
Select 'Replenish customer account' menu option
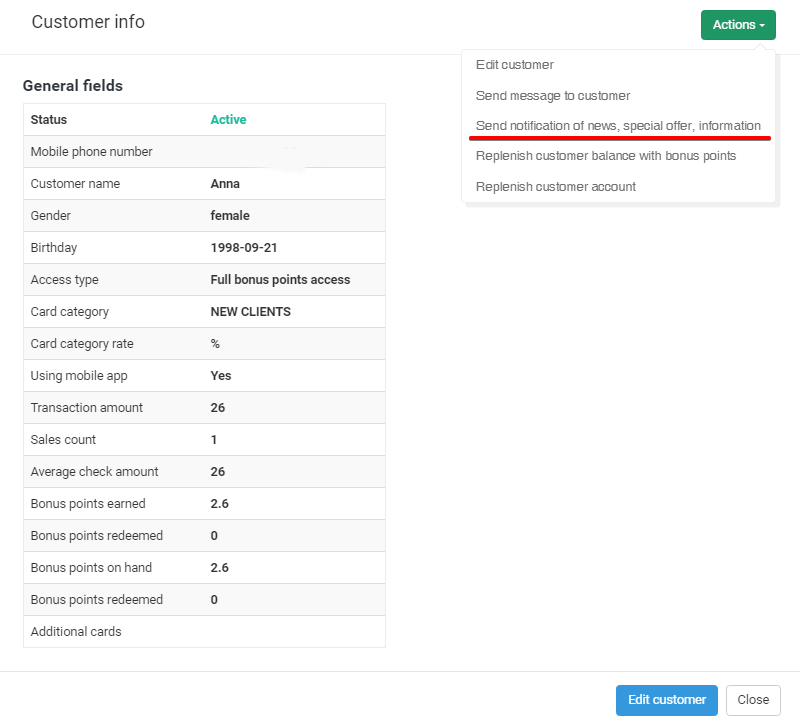pos(556,187)
